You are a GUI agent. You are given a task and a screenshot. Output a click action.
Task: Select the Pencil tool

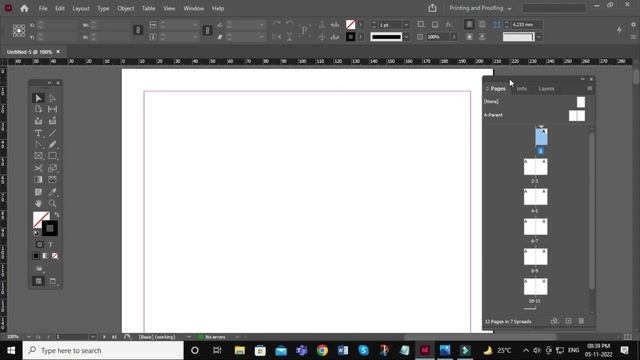[x=52, y=144]
